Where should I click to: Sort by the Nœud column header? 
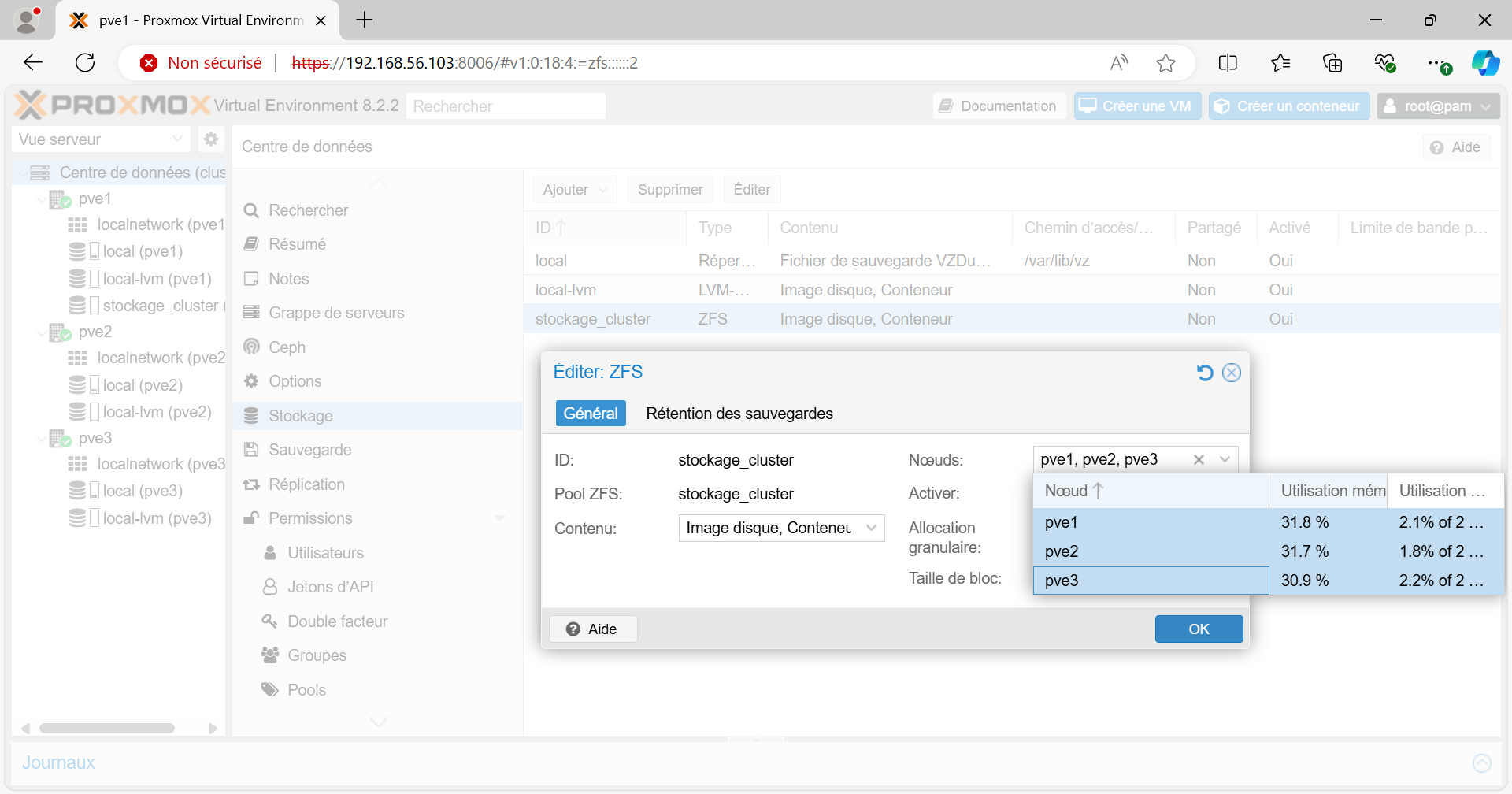(1151, 491)
